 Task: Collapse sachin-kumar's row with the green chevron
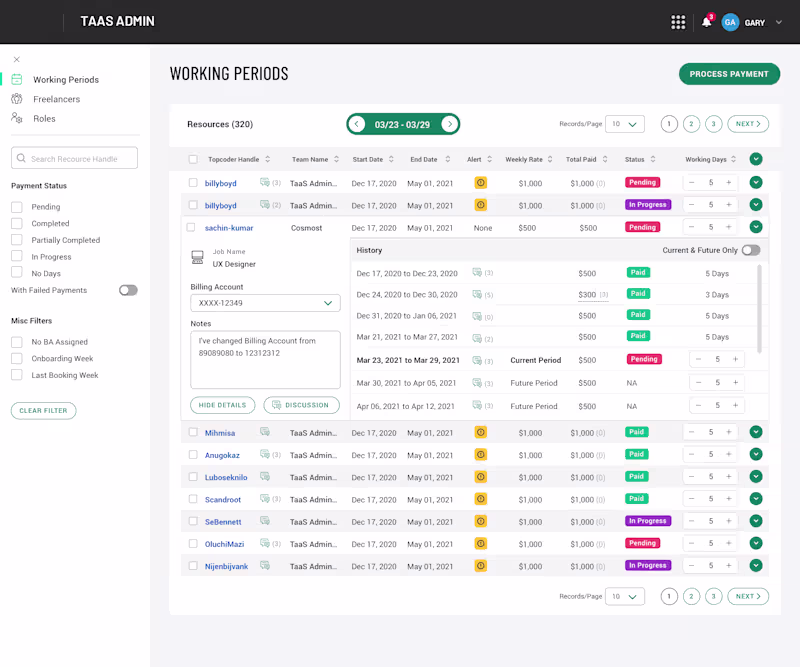757,227
